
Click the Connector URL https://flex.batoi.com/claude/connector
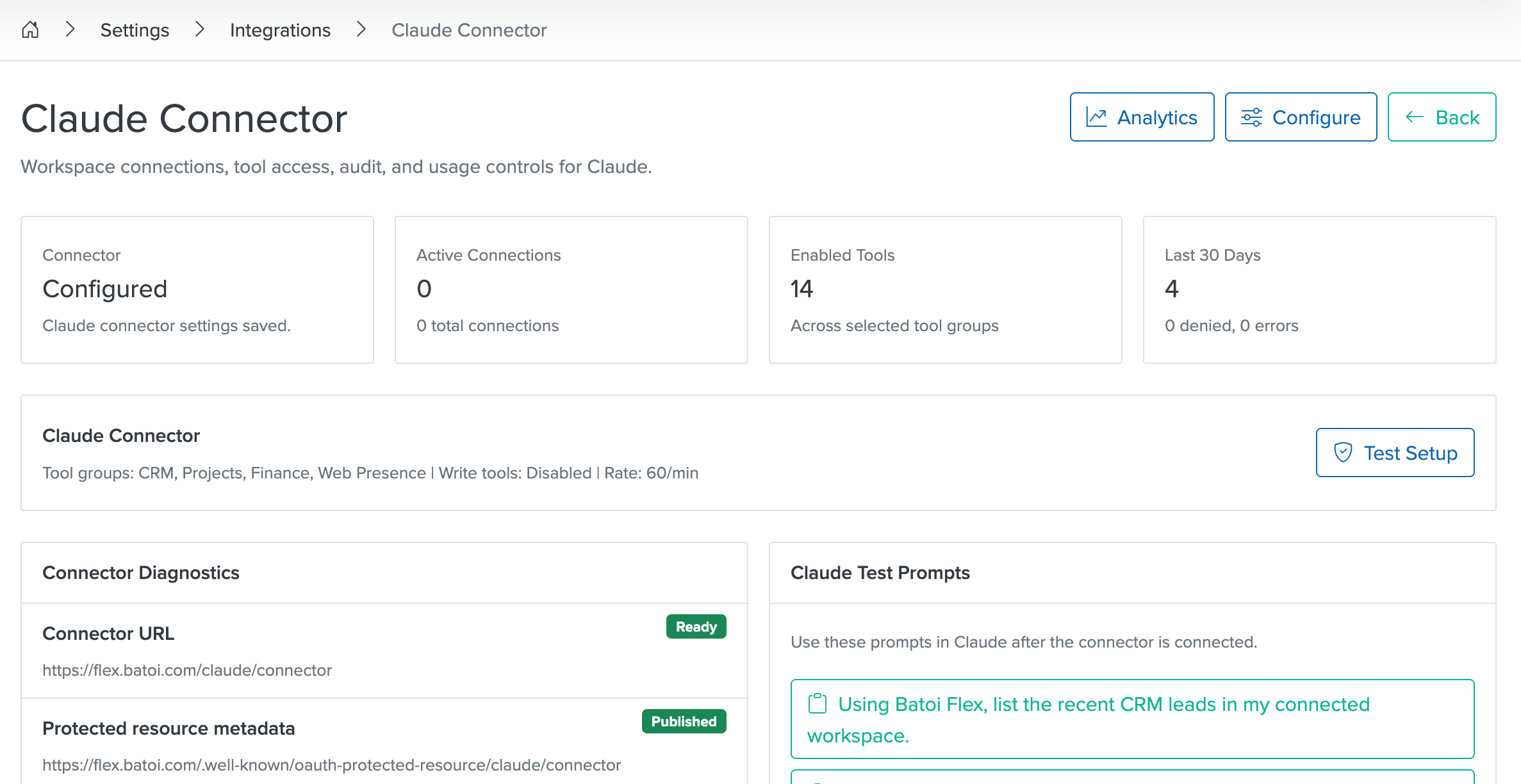click(187, 670)
